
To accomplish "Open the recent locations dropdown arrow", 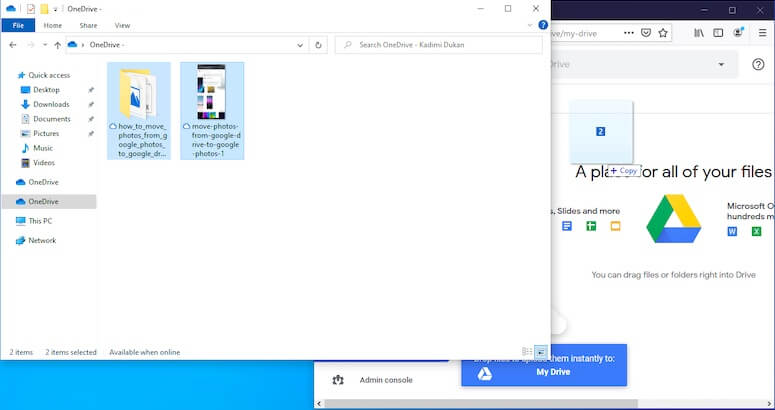I will coord(44,45).
